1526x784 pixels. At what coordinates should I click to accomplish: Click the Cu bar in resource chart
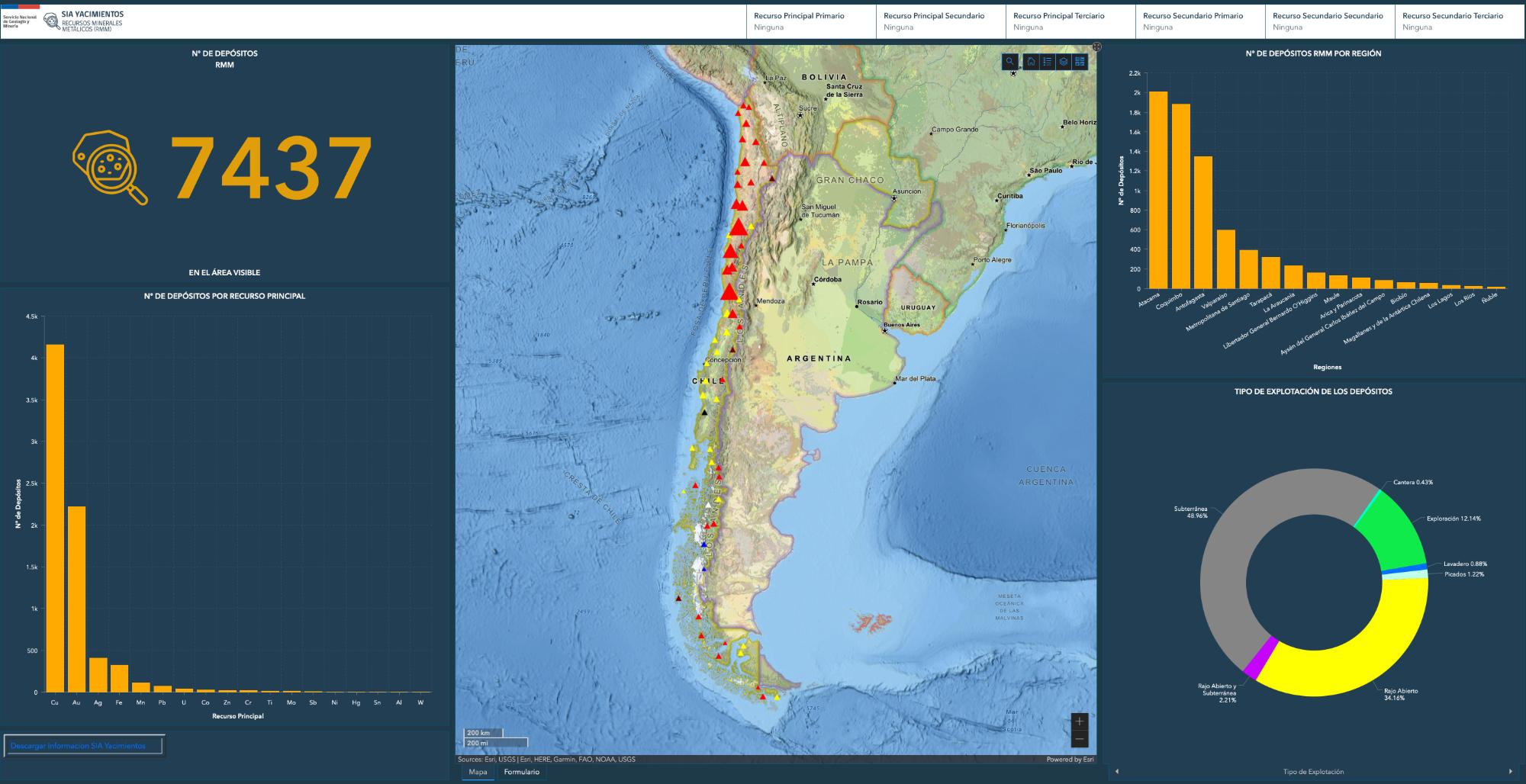pos(54,519)
